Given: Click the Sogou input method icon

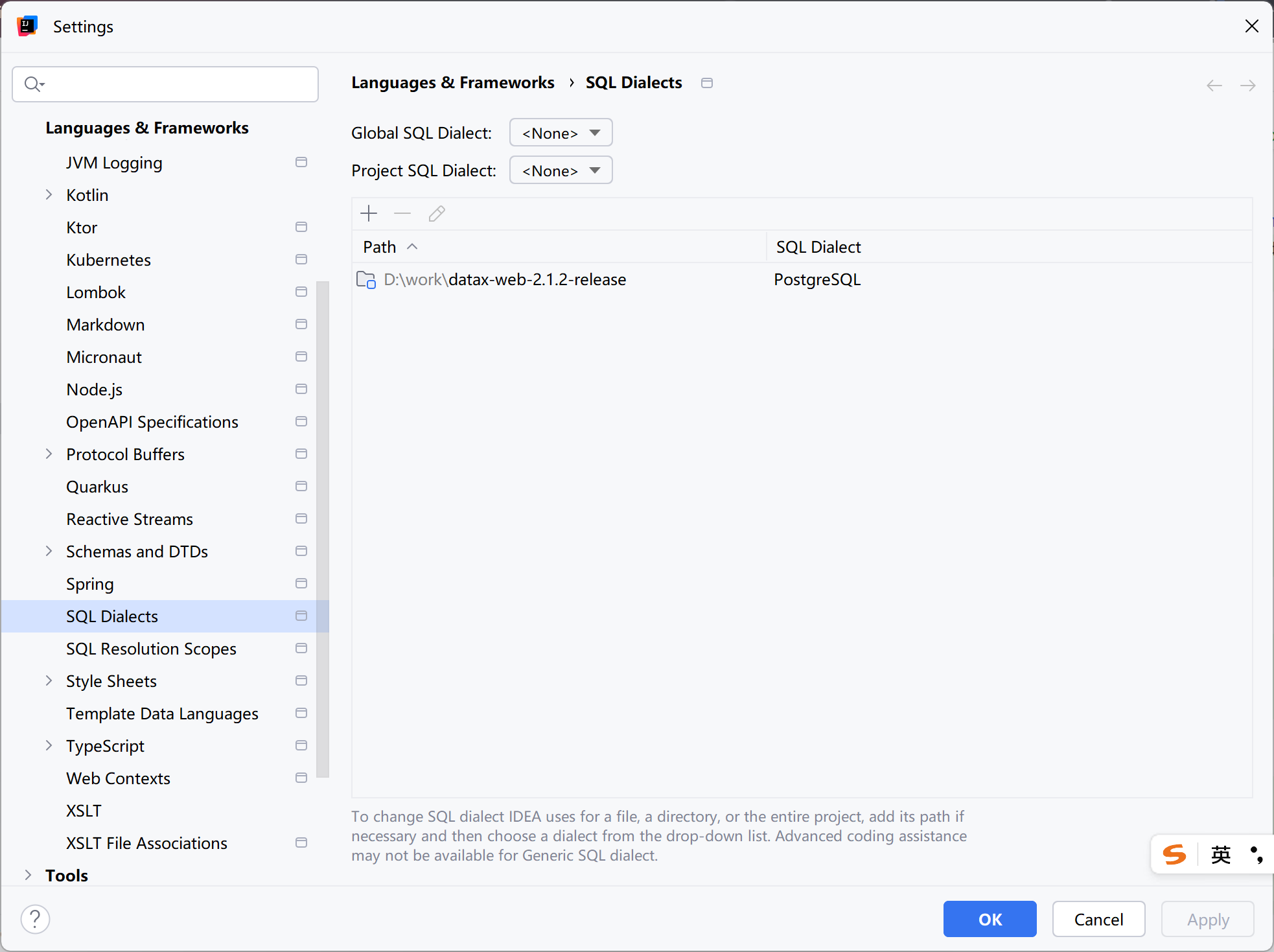Looking at the screenshot, I should coord(1174,854).
